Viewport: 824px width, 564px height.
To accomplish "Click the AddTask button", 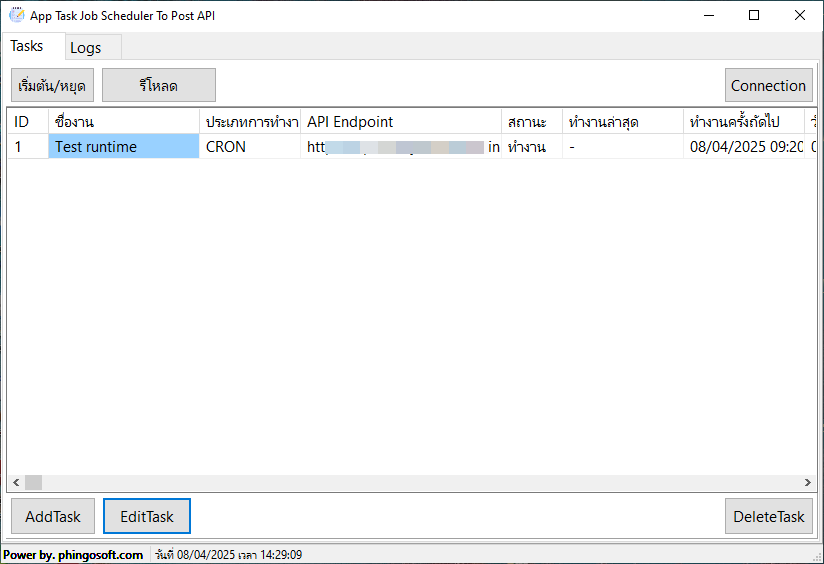I will coord(53,516).
